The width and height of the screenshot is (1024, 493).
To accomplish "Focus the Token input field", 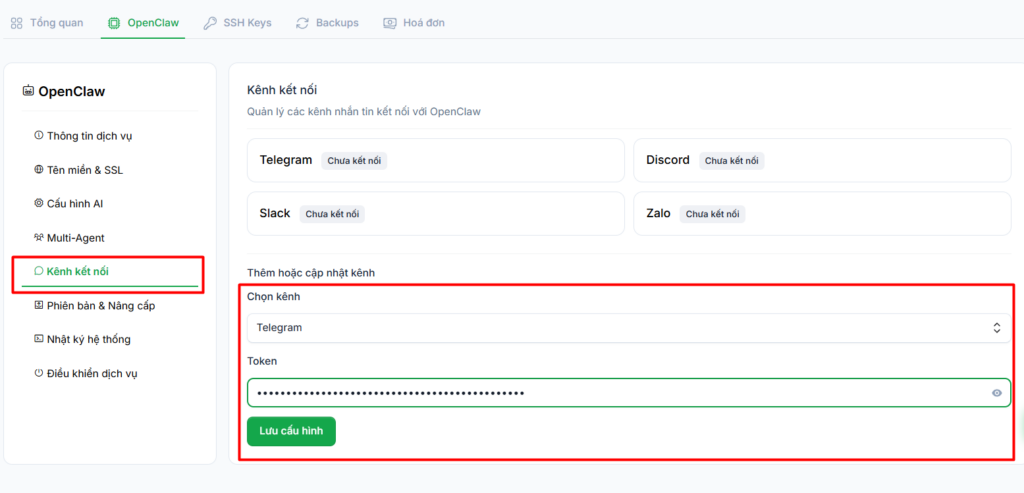I will point(629,393).
